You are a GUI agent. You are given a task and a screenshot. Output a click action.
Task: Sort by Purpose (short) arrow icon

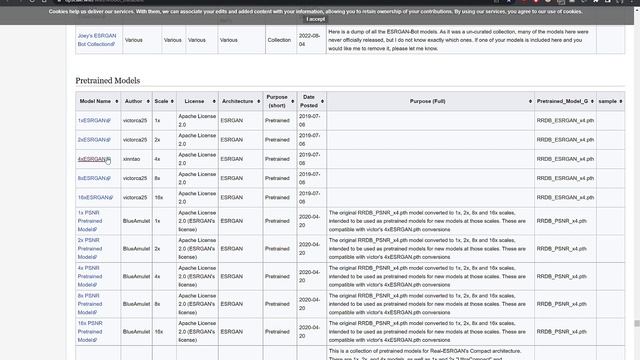pyautogui.click(x=292, y=101)
